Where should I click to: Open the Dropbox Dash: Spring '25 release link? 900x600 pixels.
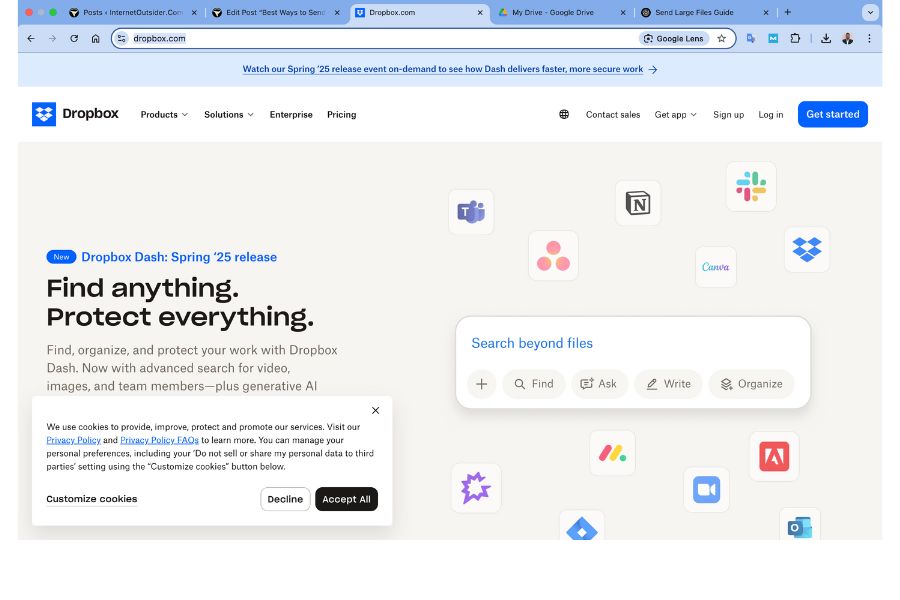179,257
